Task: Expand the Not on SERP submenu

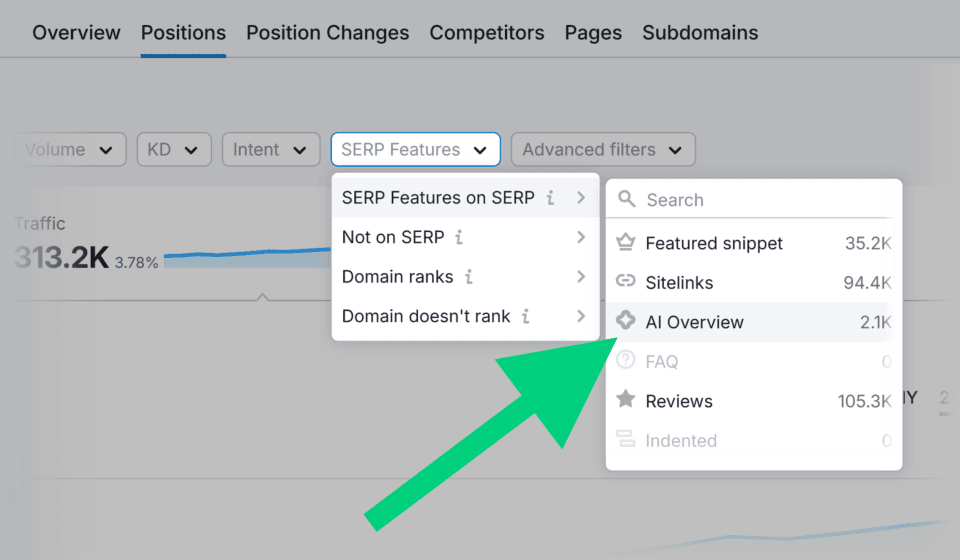Action: tap(465, 238)
